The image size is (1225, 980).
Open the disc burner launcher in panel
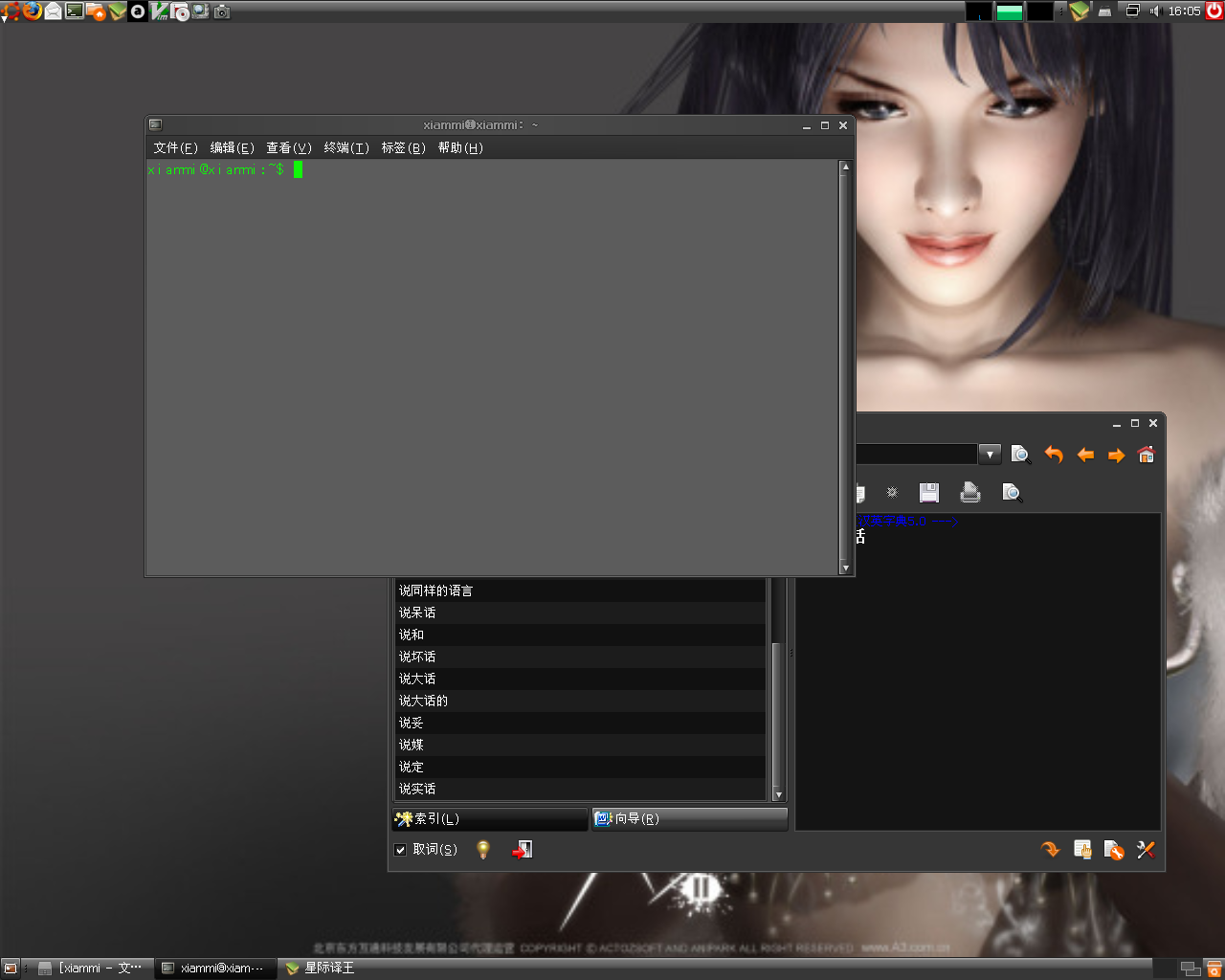180,11
